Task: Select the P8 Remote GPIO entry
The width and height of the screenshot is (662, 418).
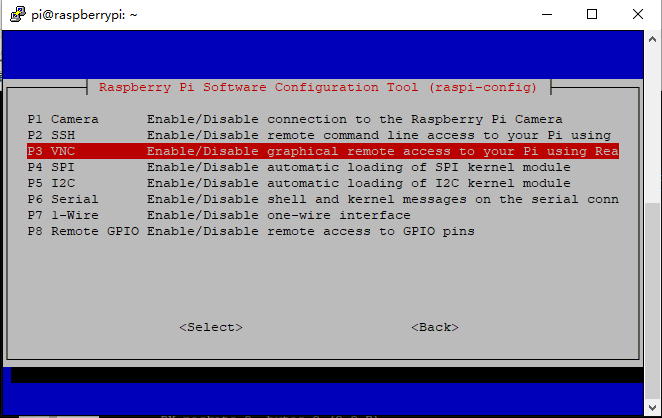Action: [323, 231]
